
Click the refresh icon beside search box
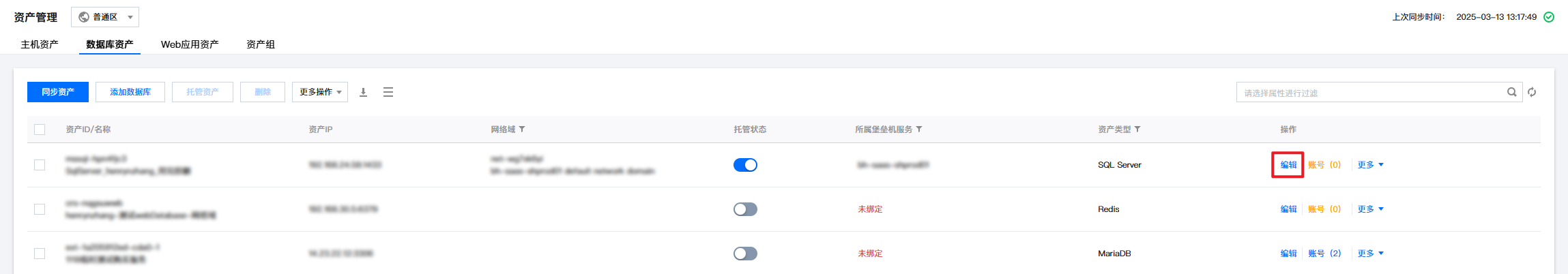pos(1532,92)
